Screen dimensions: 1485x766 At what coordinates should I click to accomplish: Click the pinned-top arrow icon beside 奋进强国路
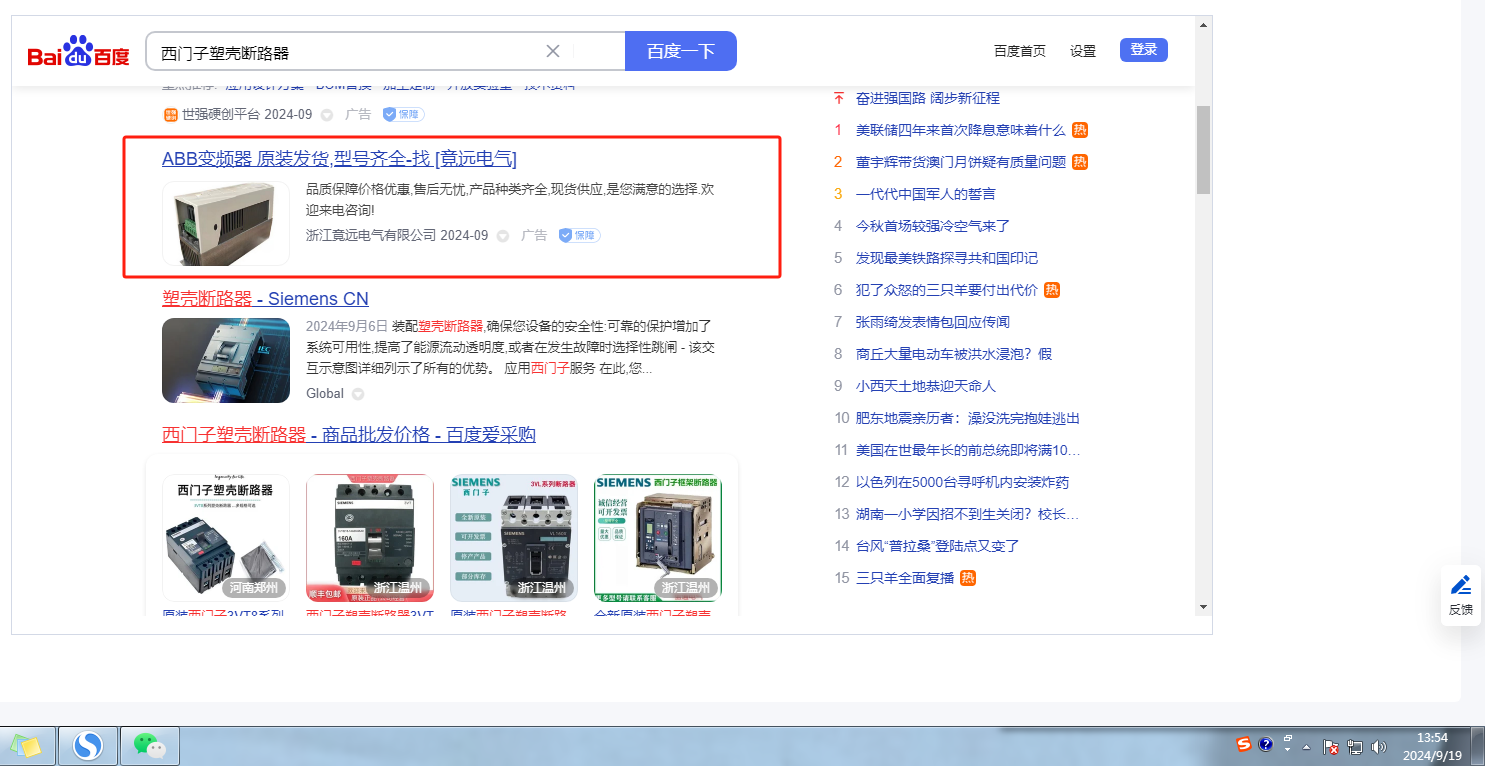(839, 98)
